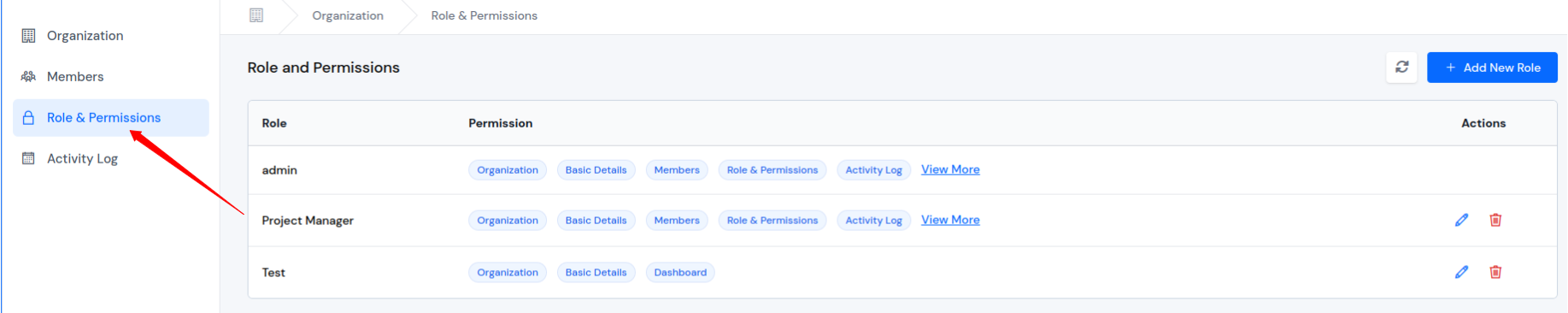Edit the Project Manager role with pencil icon

(1462, 220)
